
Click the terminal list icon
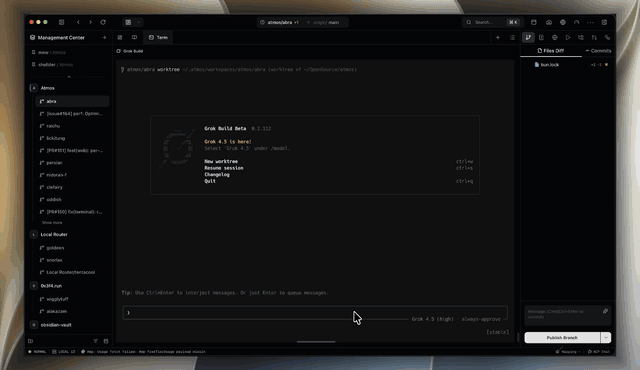click(x=512, y=38)
